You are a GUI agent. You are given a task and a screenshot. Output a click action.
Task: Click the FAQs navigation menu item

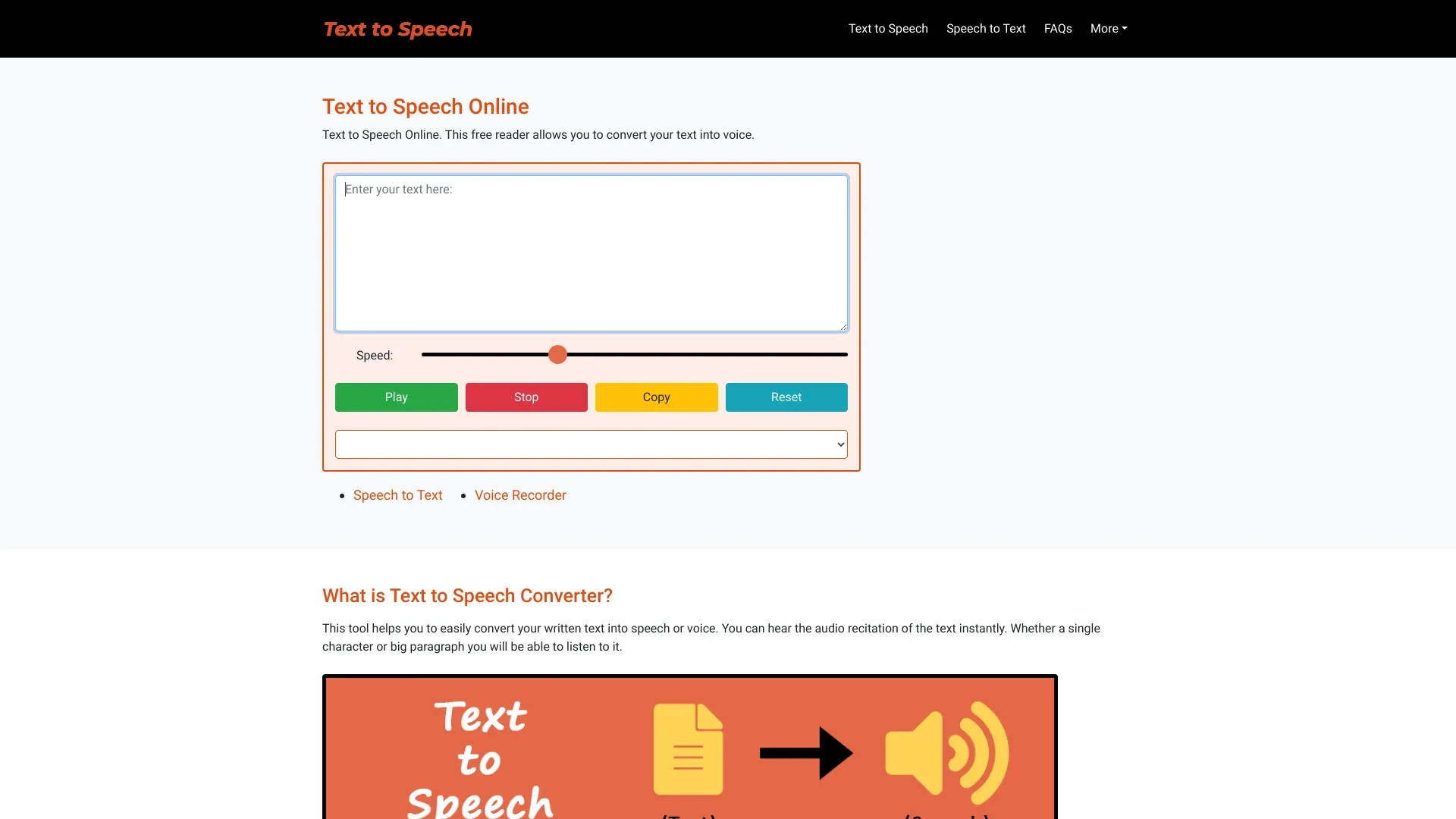[1057, 28]
